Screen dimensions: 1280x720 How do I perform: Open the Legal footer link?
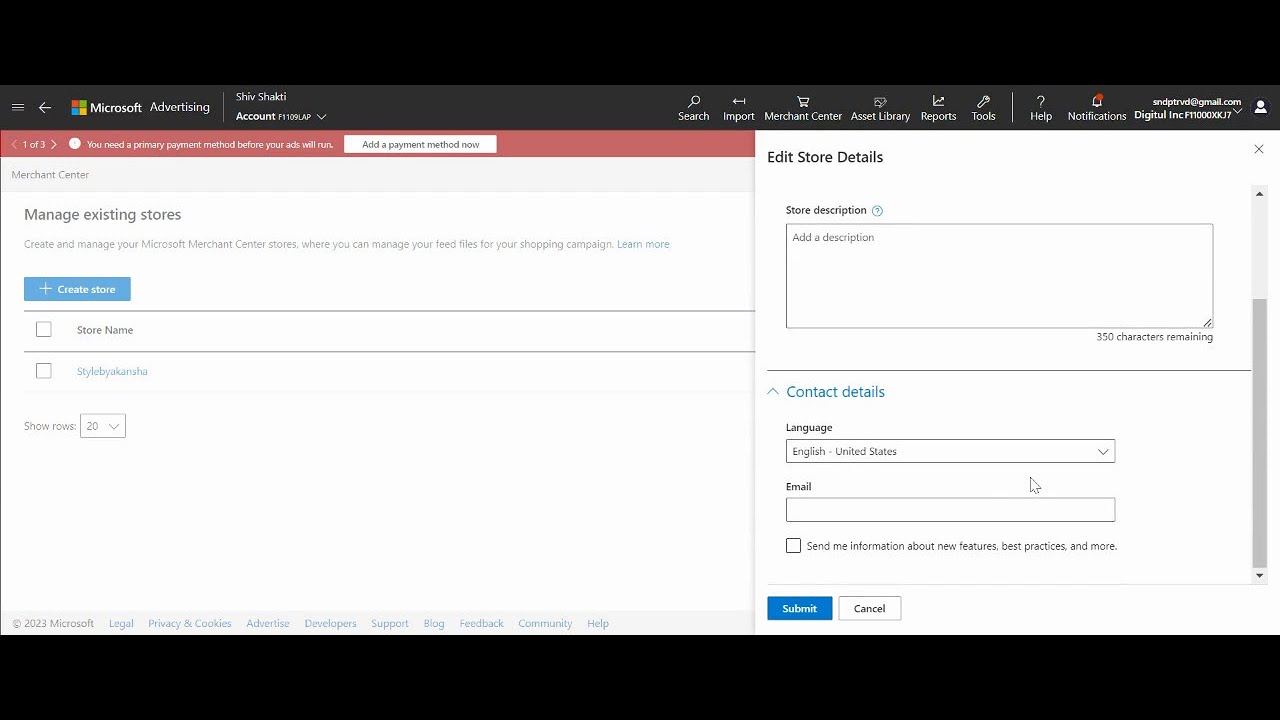(x=121, y=623)
